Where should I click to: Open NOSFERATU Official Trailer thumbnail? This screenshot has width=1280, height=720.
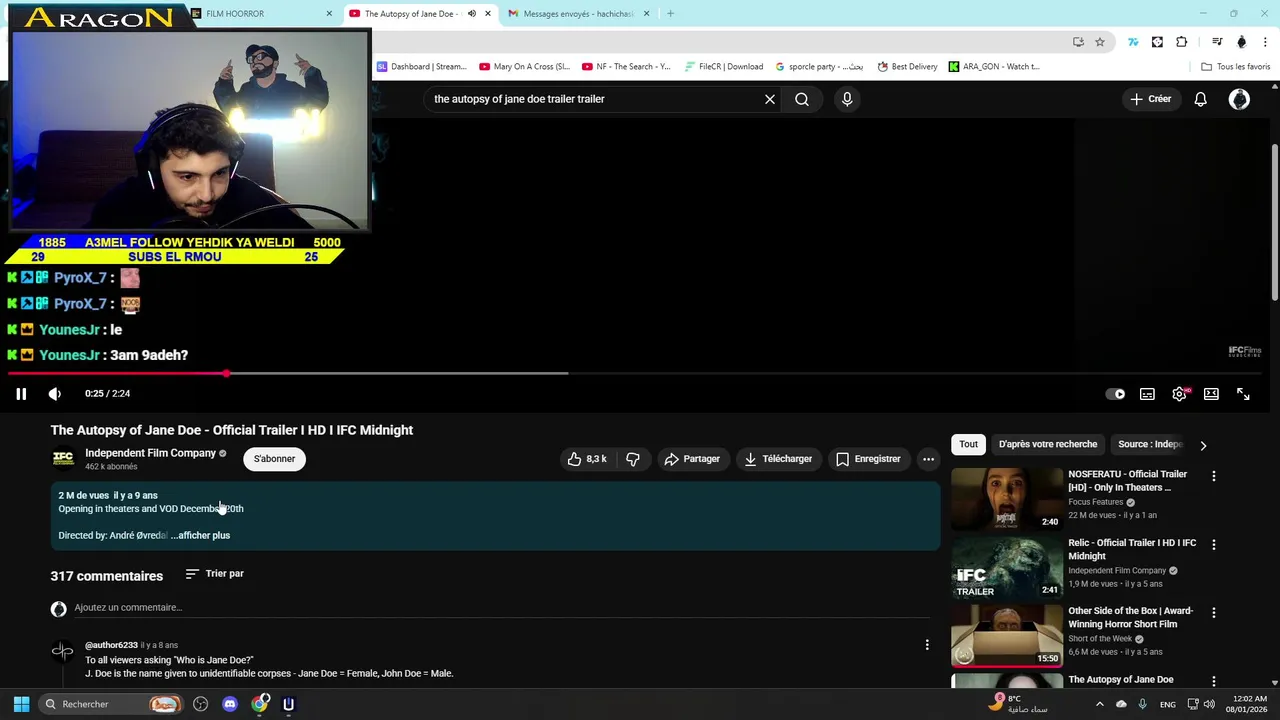[x=1006, y=499]
